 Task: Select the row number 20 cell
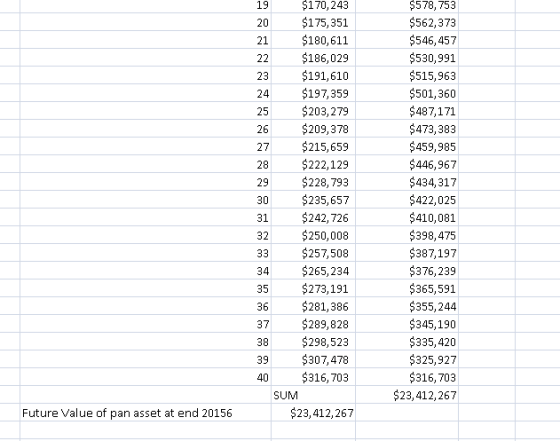pyautogui.click(x=146, y=22)
